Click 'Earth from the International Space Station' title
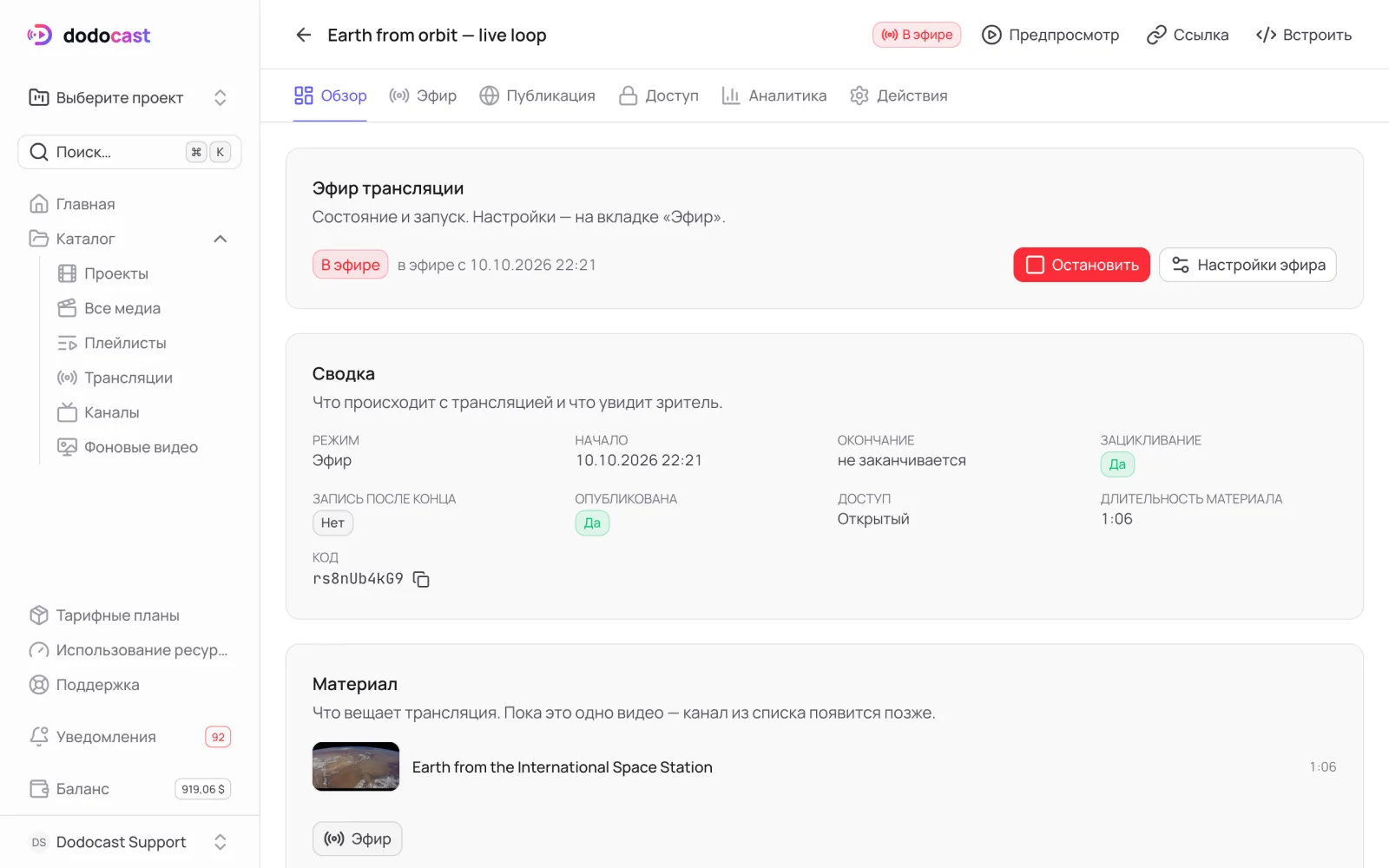This screenshot has height=868, width=1389. (x=562, y=767)
